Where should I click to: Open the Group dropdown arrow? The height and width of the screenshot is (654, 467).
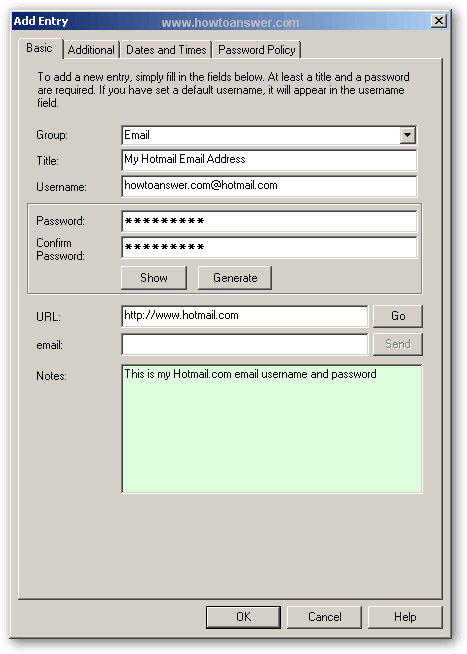point(407,135)
